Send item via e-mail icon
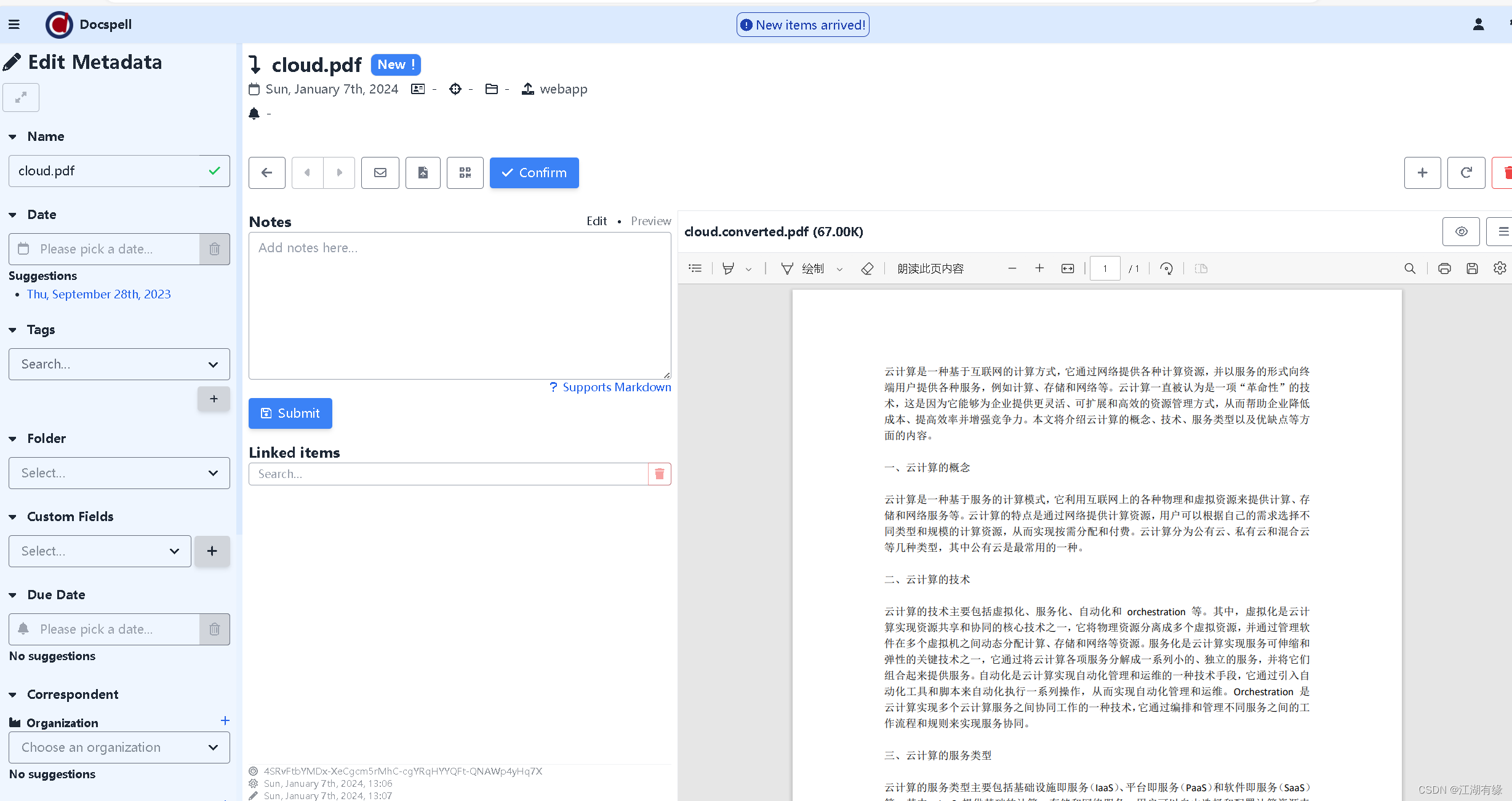The image size is (1512, 801). coord(380,173)
